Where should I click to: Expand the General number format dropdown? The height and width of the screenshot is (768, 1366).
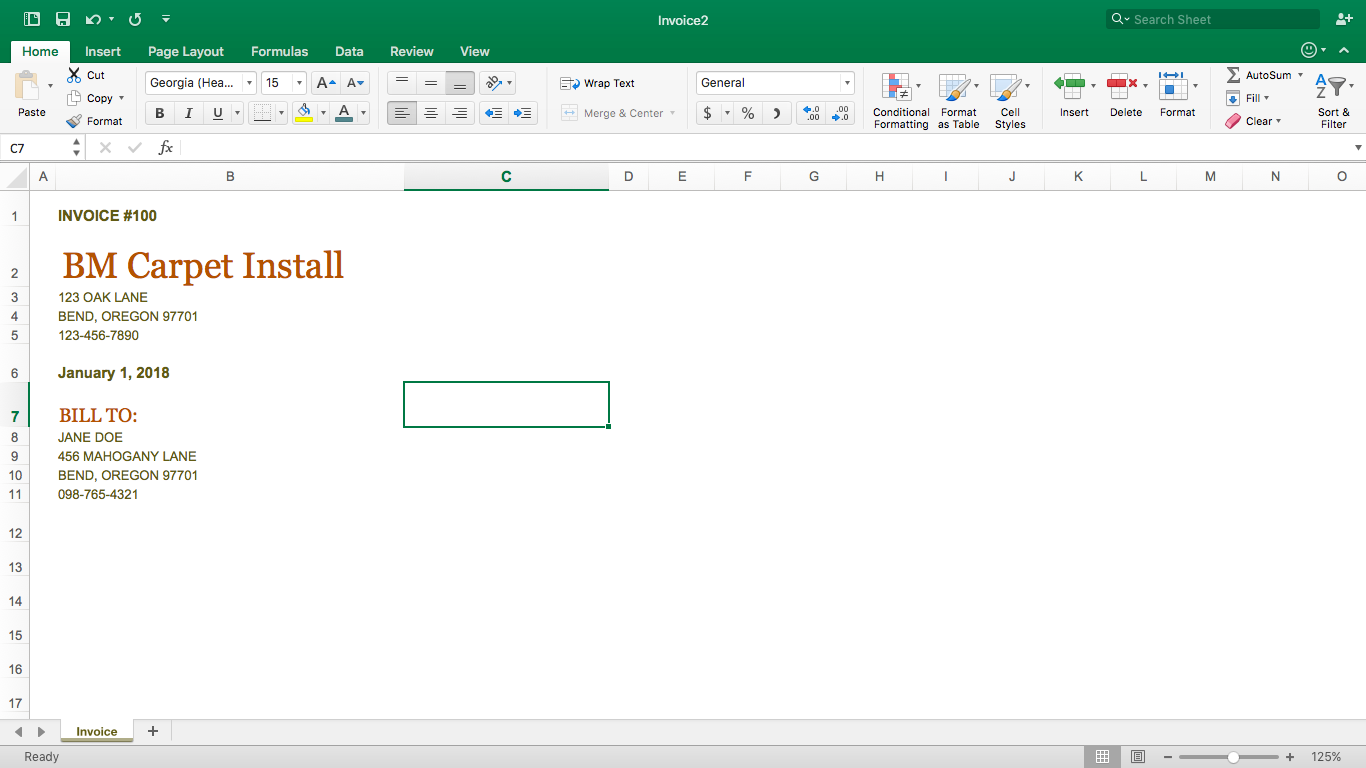[847, 83]
